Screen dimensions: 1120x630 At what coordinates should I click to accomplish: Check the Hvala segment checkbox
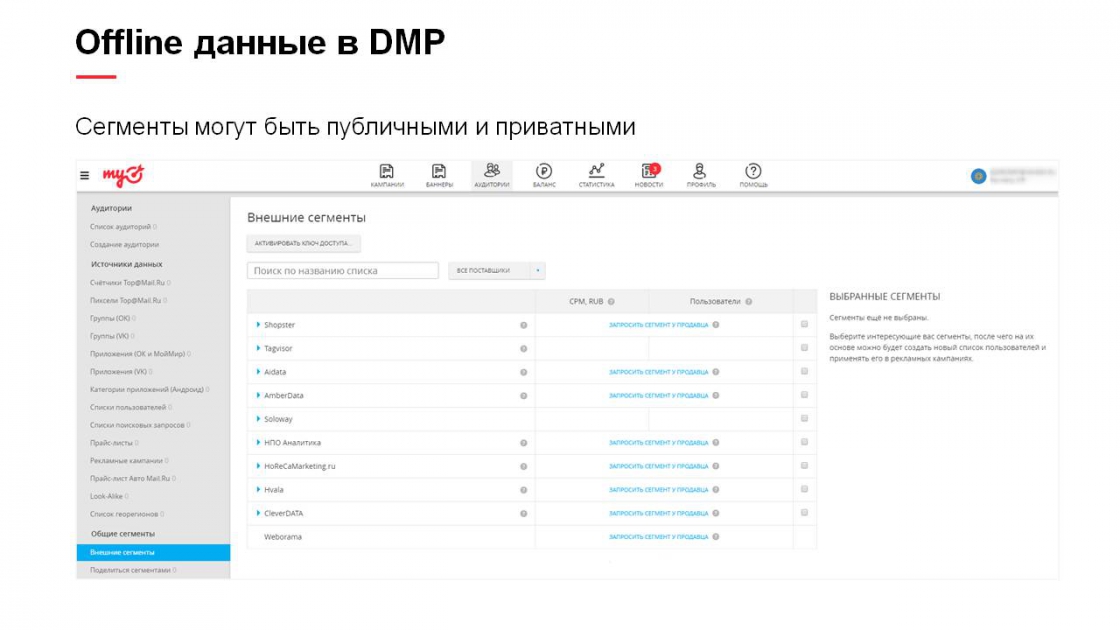pos(804,489)
